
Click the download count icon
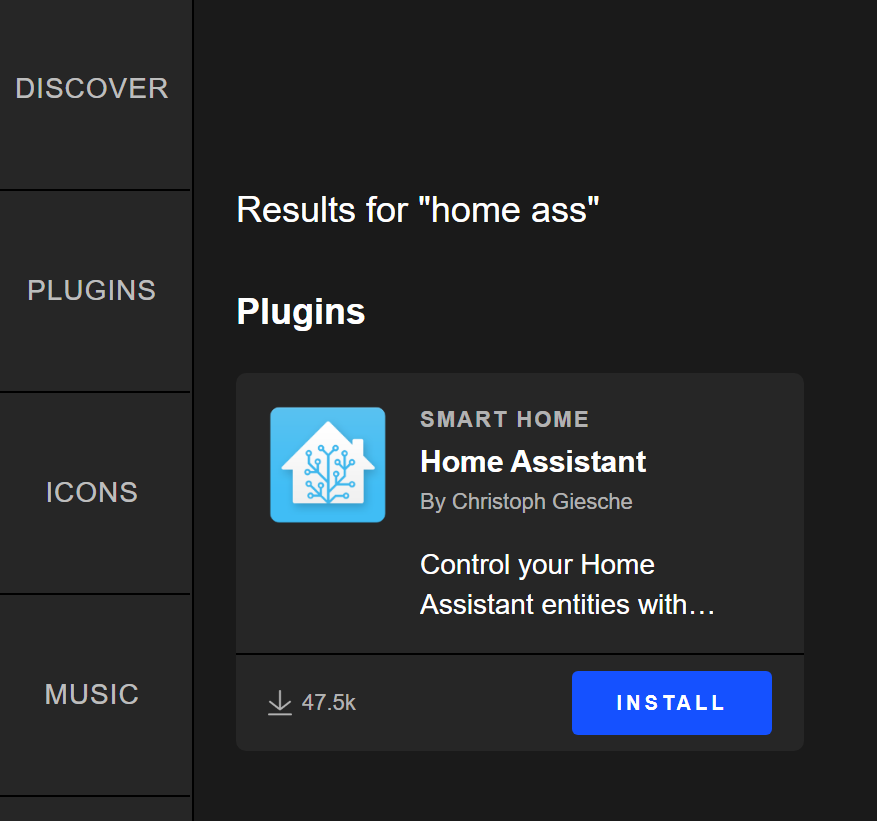pyautogui.click(x=279, y=703)
